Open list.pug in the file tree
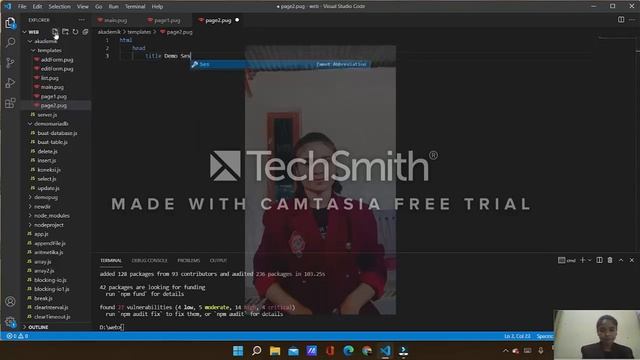 click(49, 78)
